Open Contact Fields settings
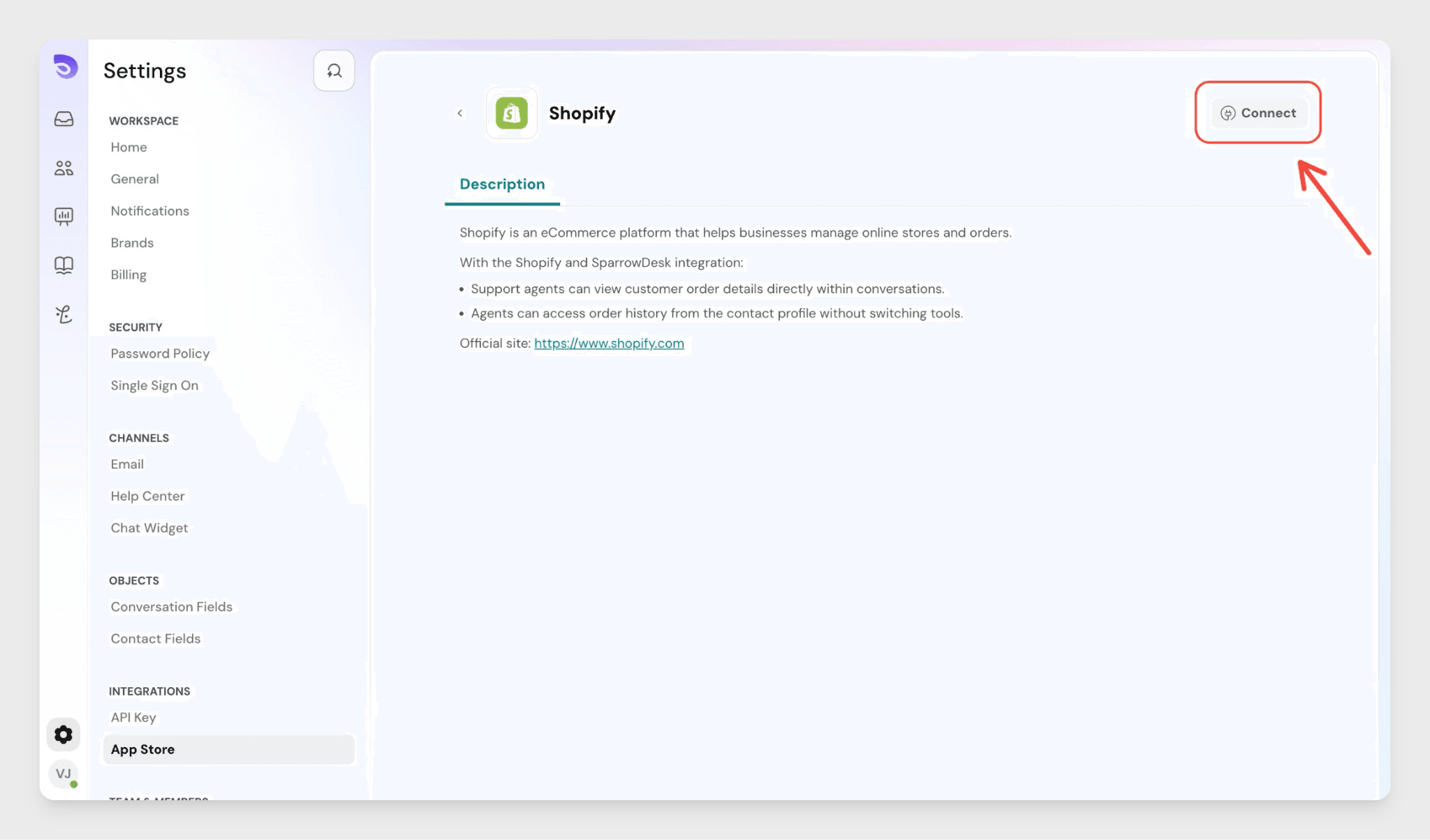1430x840 pixels. point(156,639)
